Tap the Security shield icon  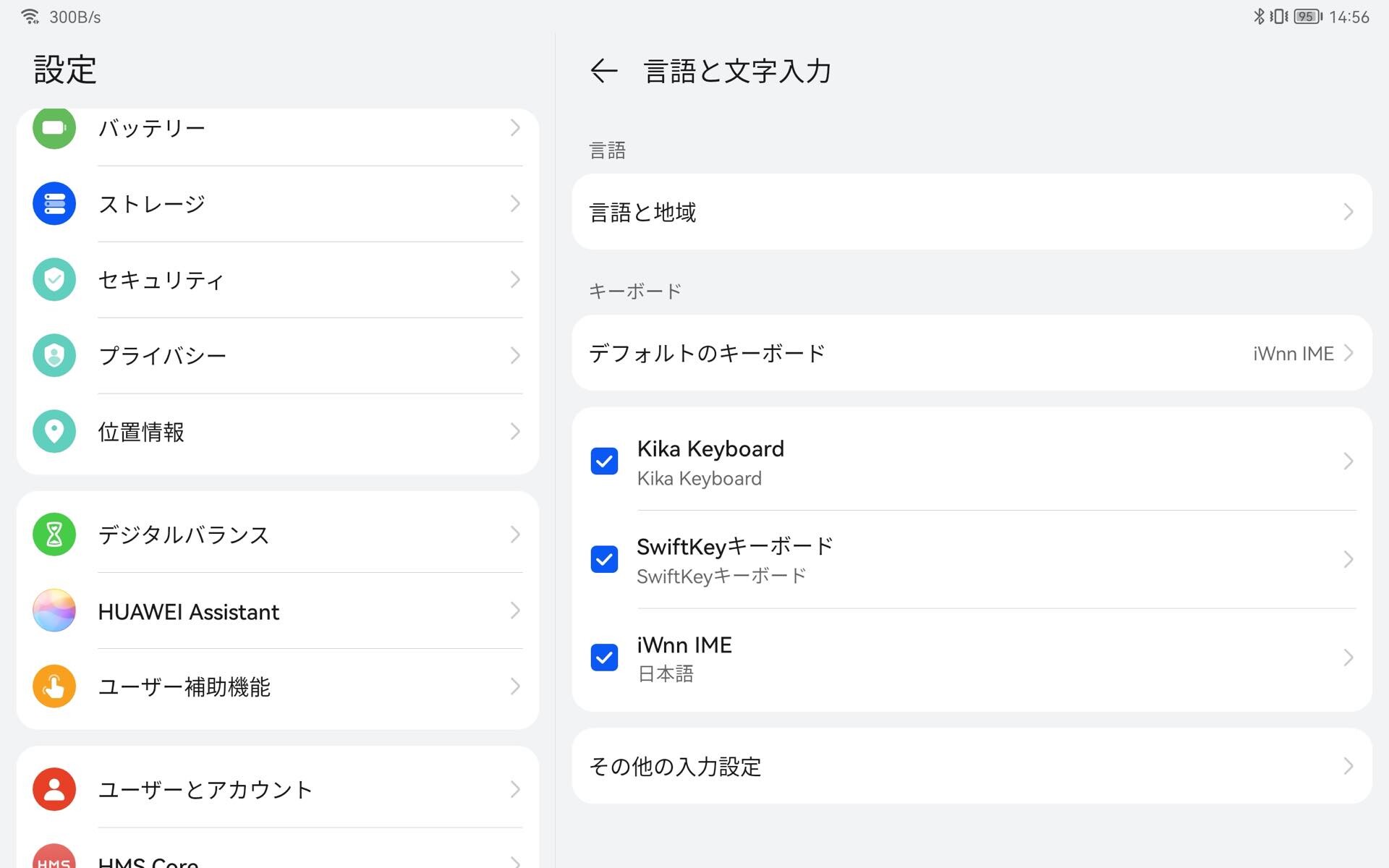point(54,280)
